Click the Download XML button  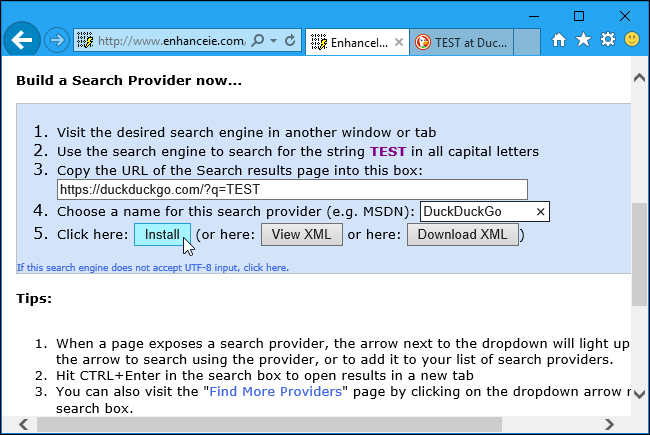tap(461, 235)
